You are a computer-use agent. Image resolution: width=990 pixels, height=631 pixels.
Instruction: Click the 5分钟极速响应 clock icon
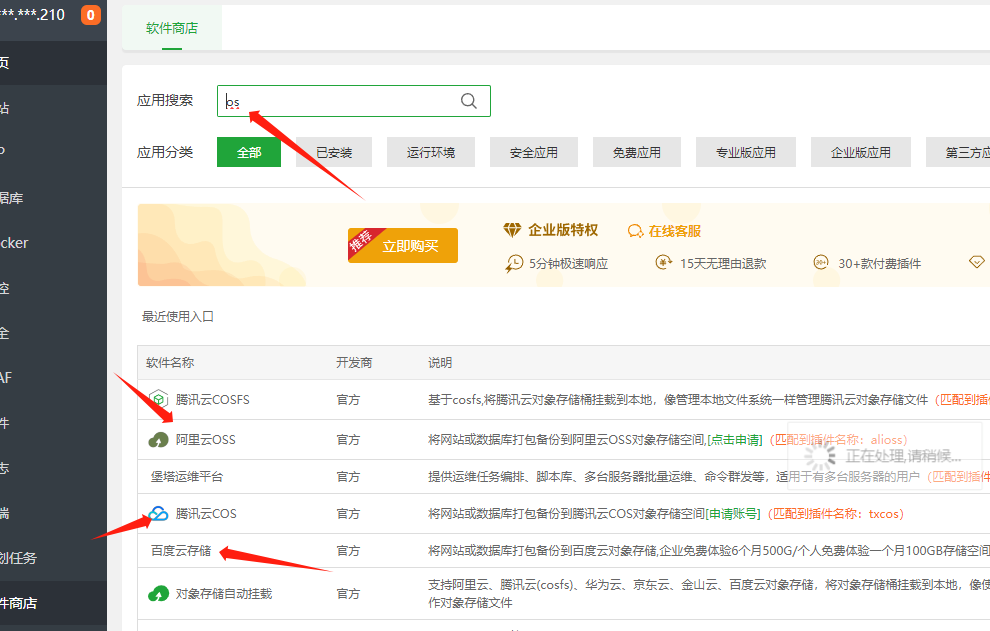click(514, 263)
